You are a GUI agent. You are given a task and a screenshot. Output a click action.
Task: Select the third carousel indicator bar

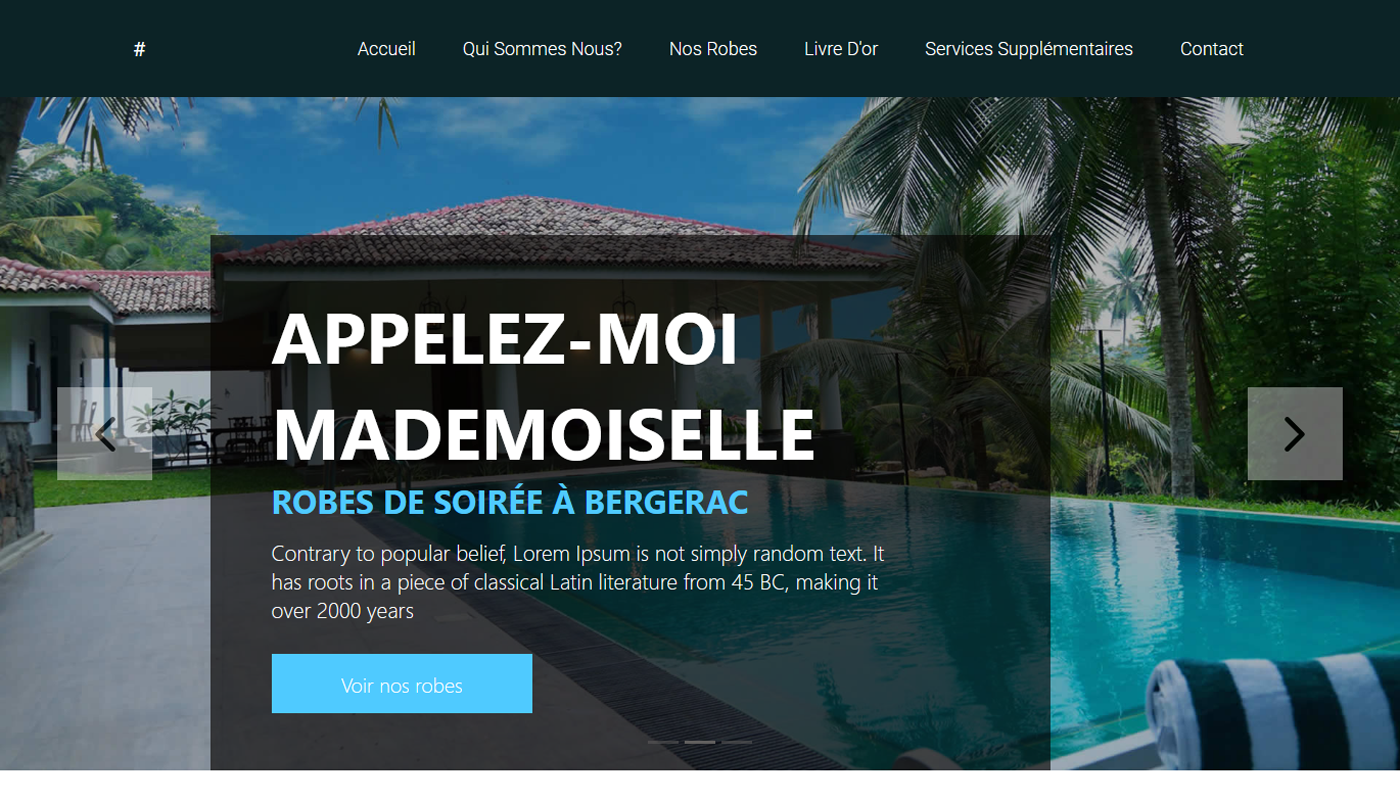[737, 742]
